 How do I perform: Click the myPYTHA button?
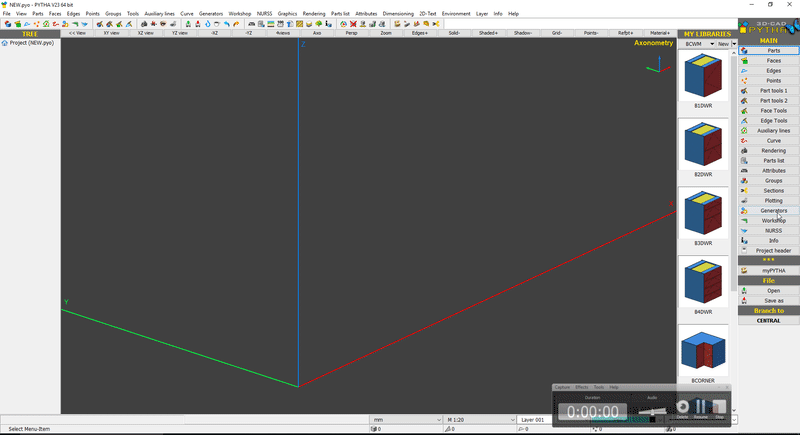769,271
